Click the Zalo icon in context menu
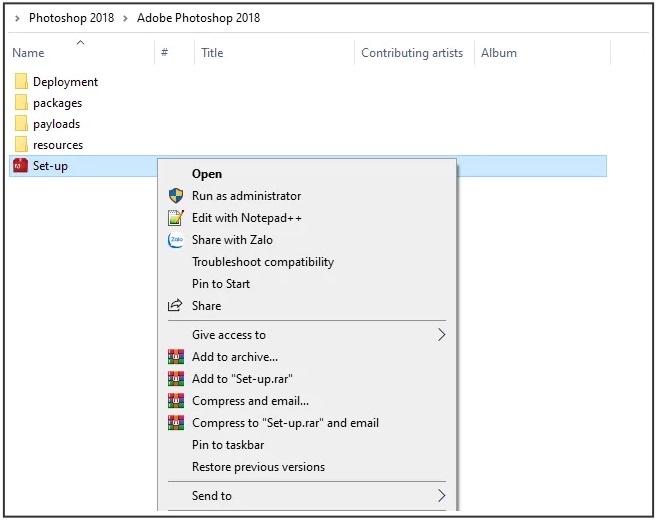This screenshot has width=660, height=521. pyautogui.click(x=176, y=240)
